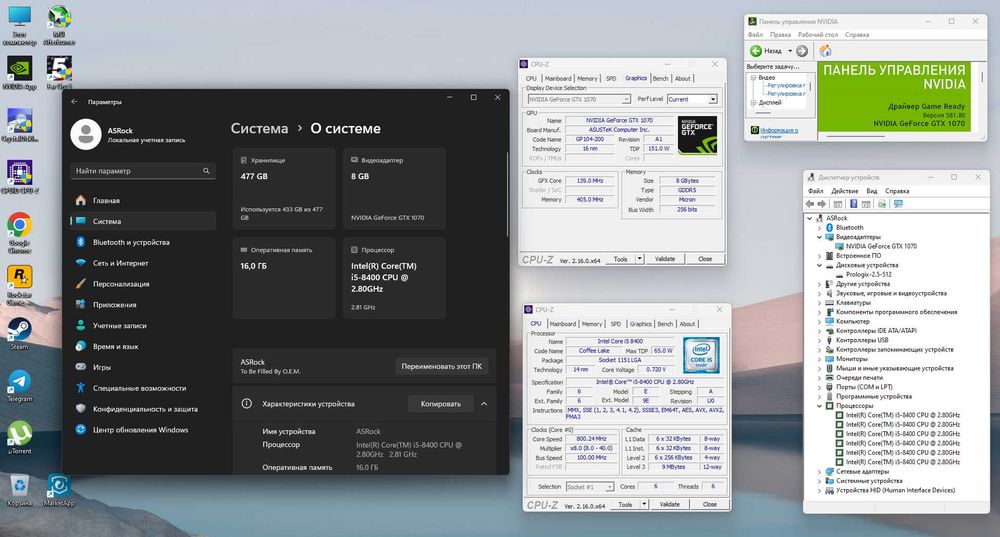
Task: Open Специальные возможности in Settings sidebar
Action: click(x=143, y=388)
